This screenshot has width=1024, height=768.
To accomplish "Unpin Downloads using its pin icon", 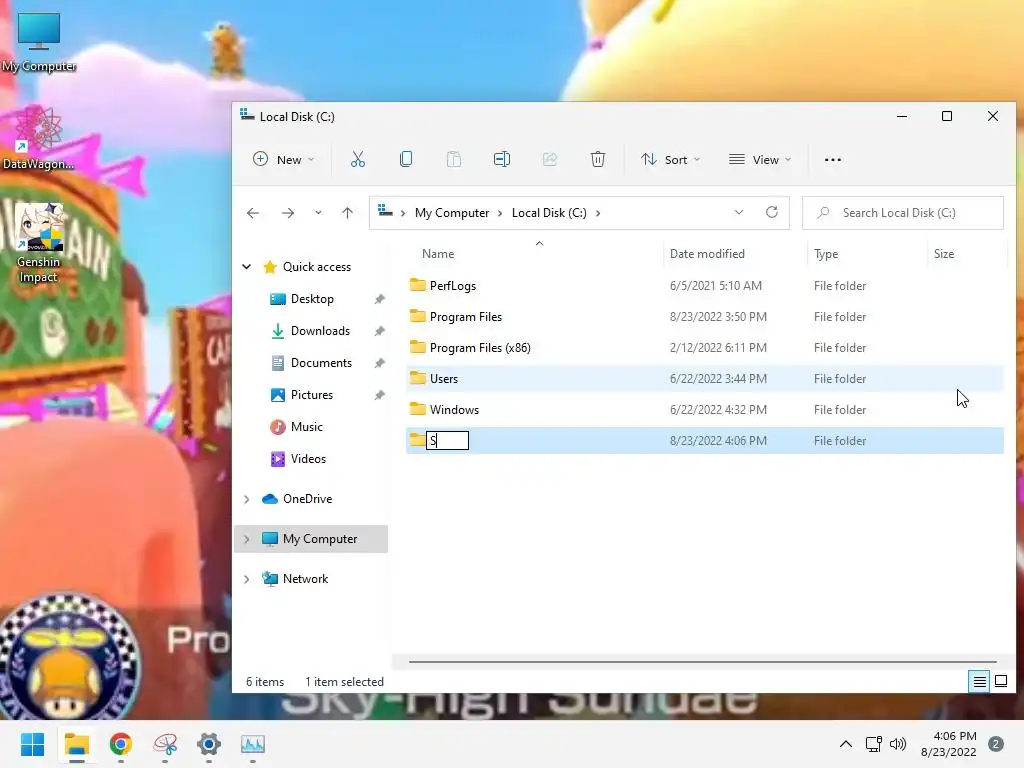I will (x=379, y=331).
